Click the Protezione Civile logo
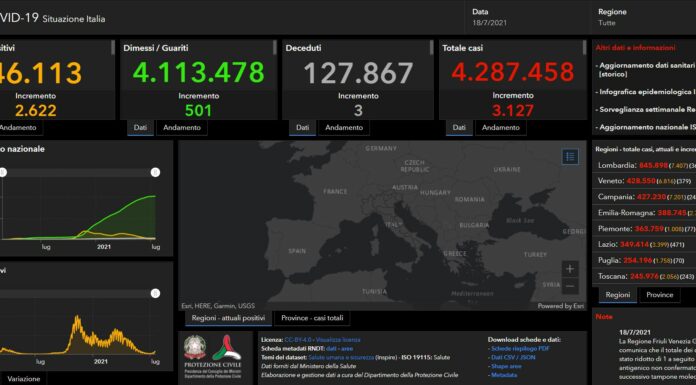Image resolution: width=696 pixels, height=385 pixels. click(226, 348)
